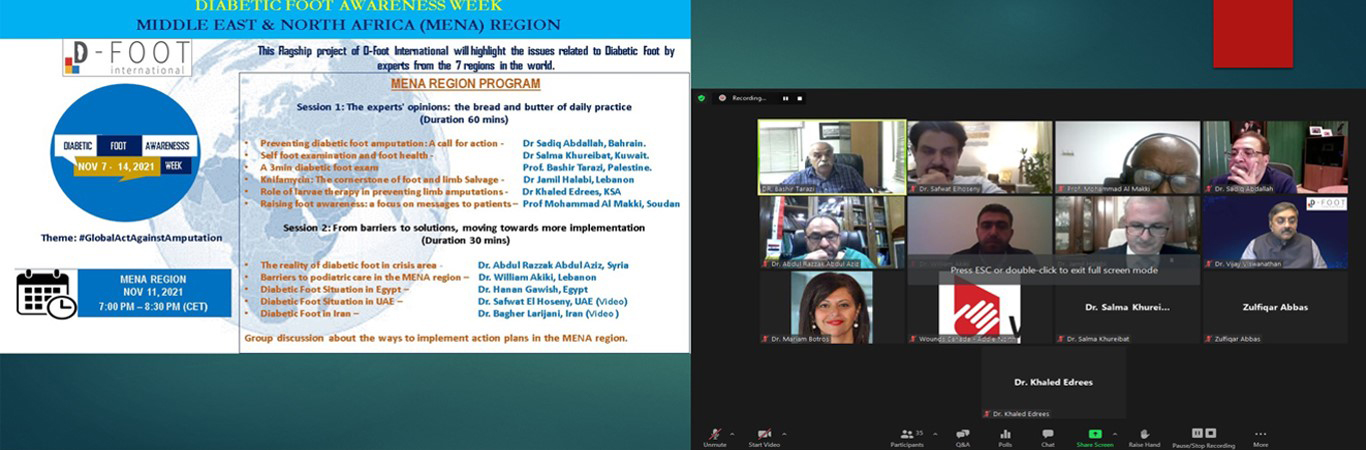Click the muted mic icon on Dr. Mariam Botros's label
Image resolution: width=1366 pixels, height=450 pixels.
(x=766, y=339)
